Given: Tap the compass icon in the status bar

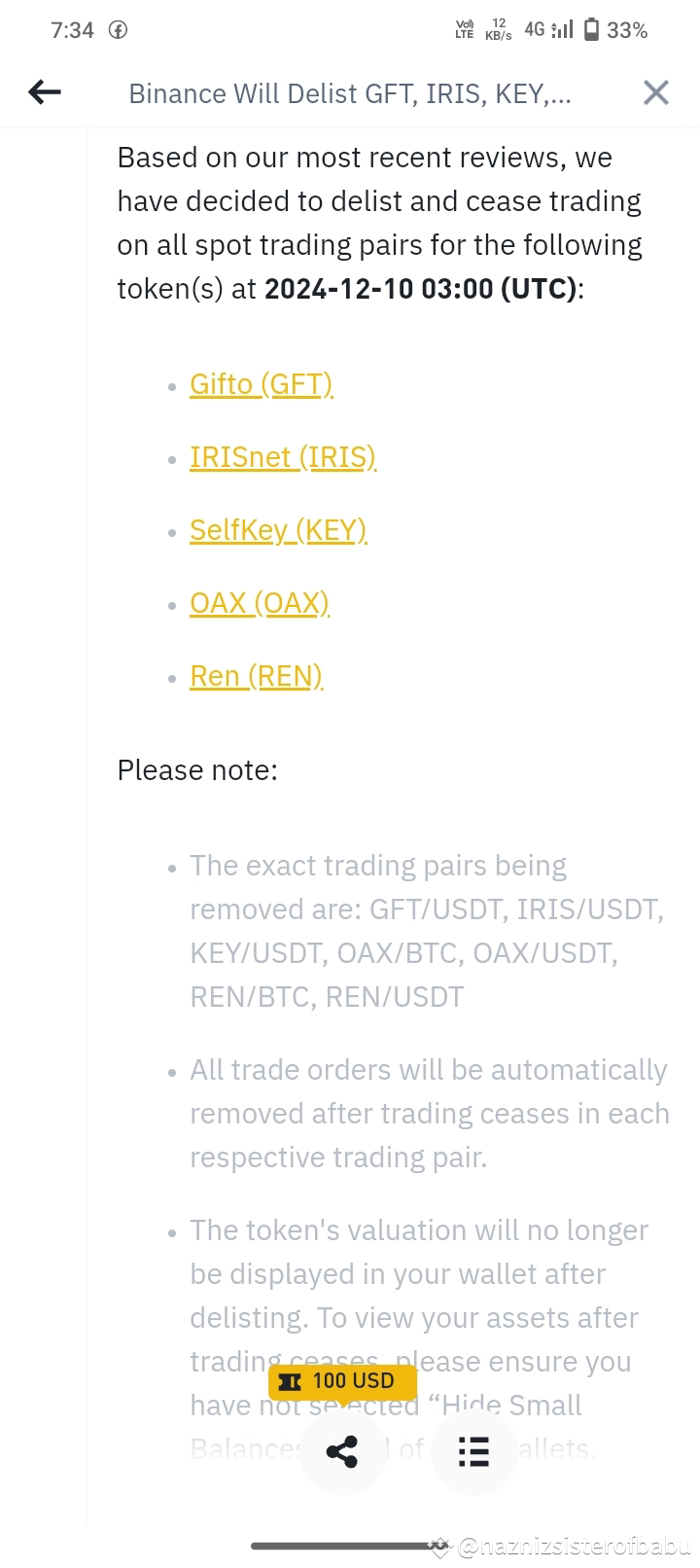Looking at the screenshot, I should click(x=118, y=30).
